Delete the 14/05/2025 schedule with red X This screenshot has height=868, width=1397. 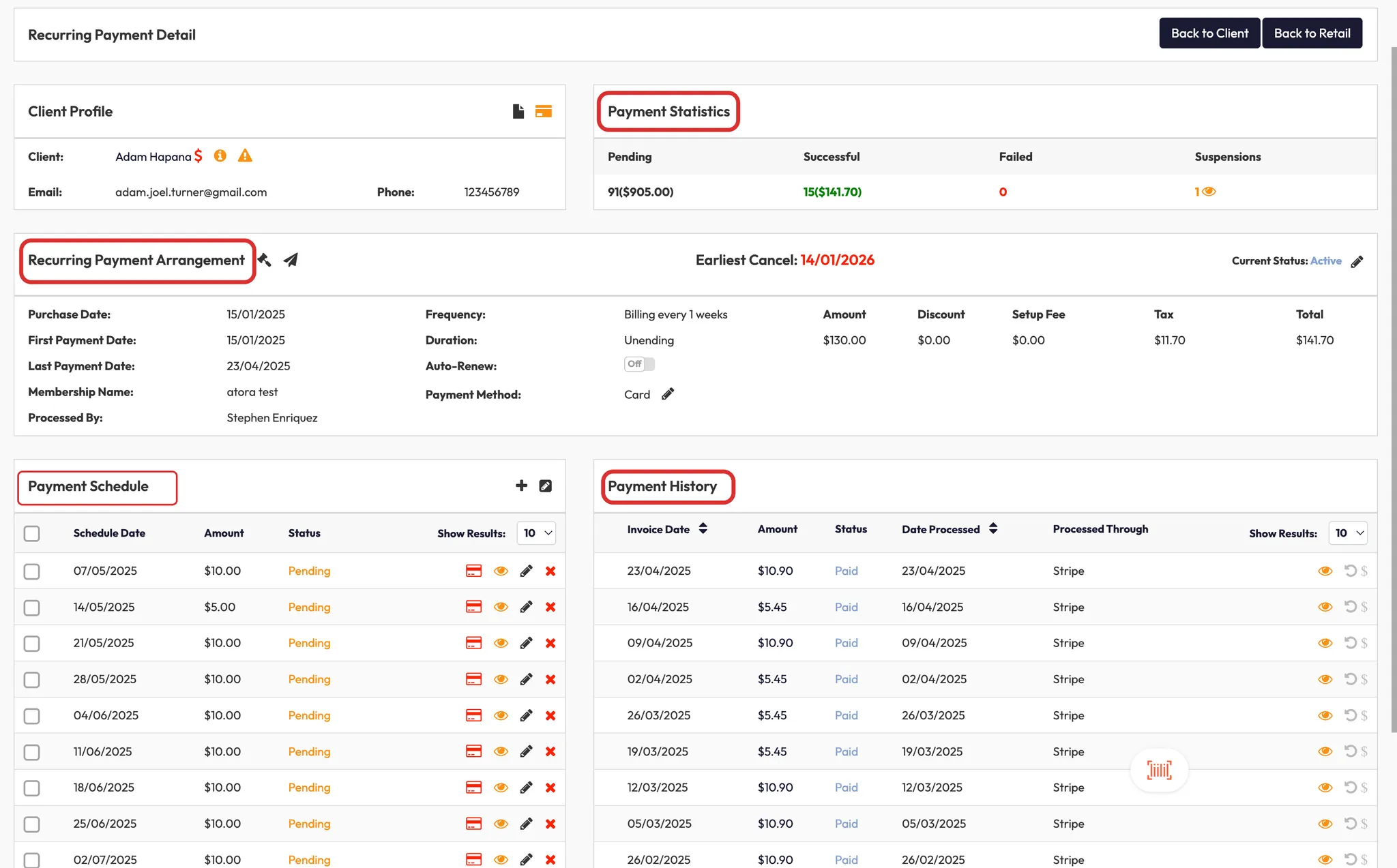tap(550, 607)
